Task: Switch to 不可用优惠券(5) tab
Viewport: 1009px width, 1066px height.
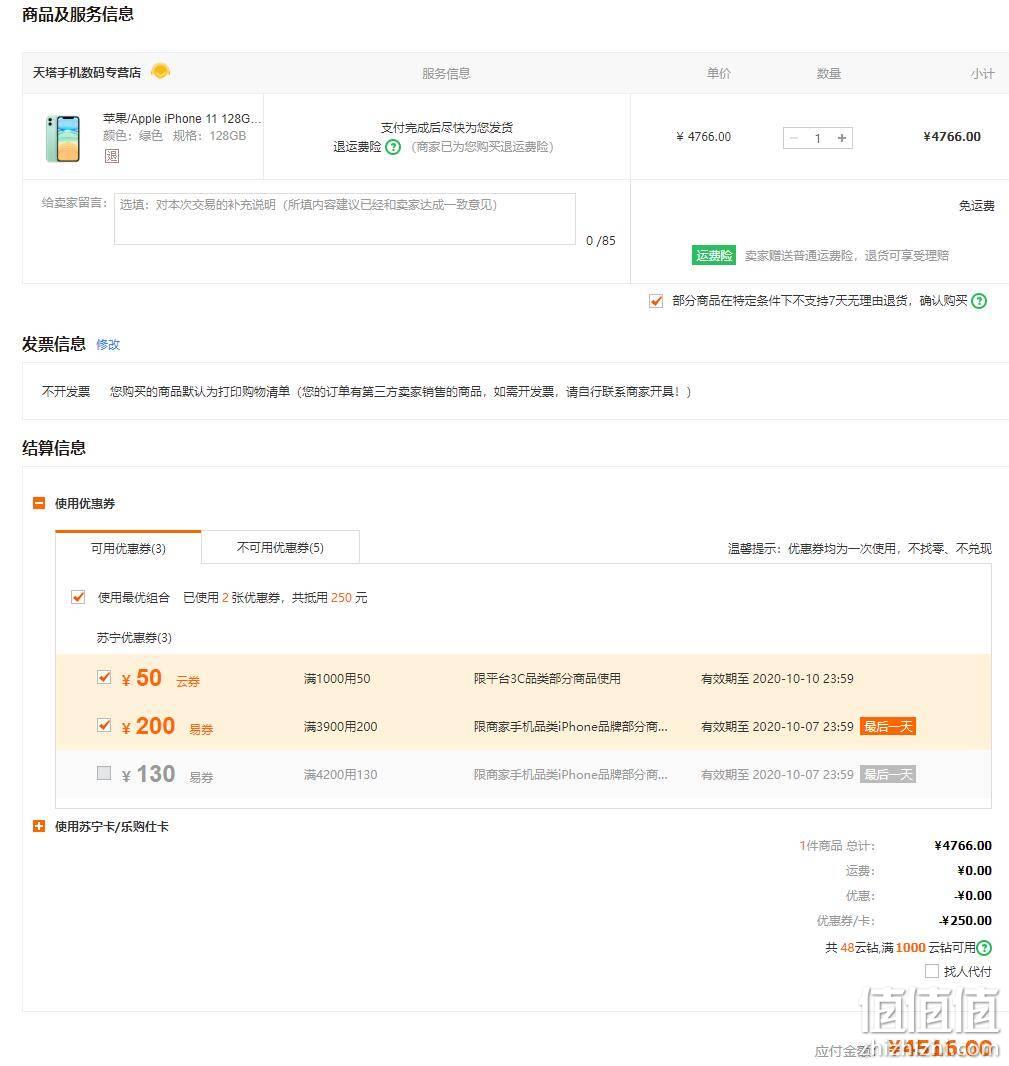Action: (280, 547)
